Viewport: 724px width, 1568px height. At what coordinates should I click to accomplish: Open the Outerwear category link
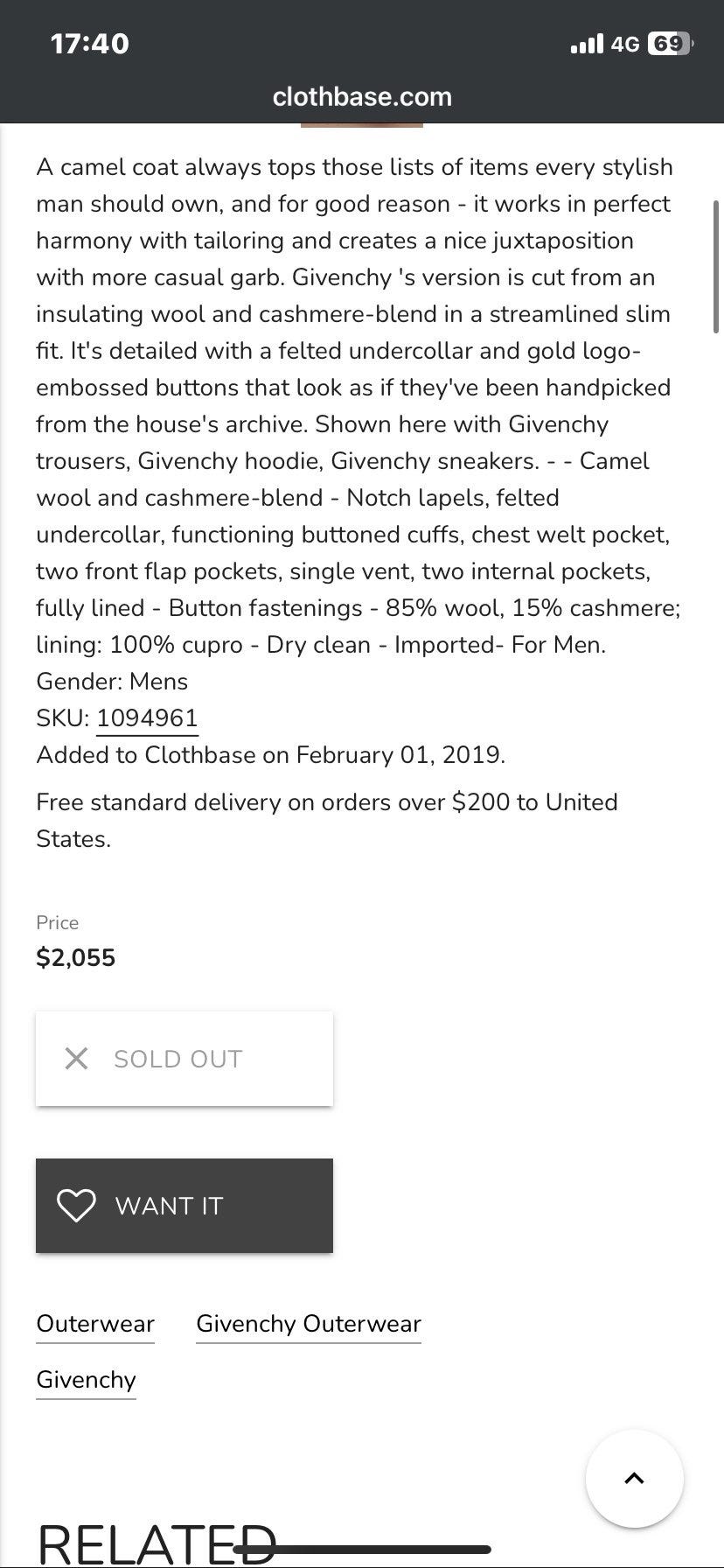point(95,1324)
